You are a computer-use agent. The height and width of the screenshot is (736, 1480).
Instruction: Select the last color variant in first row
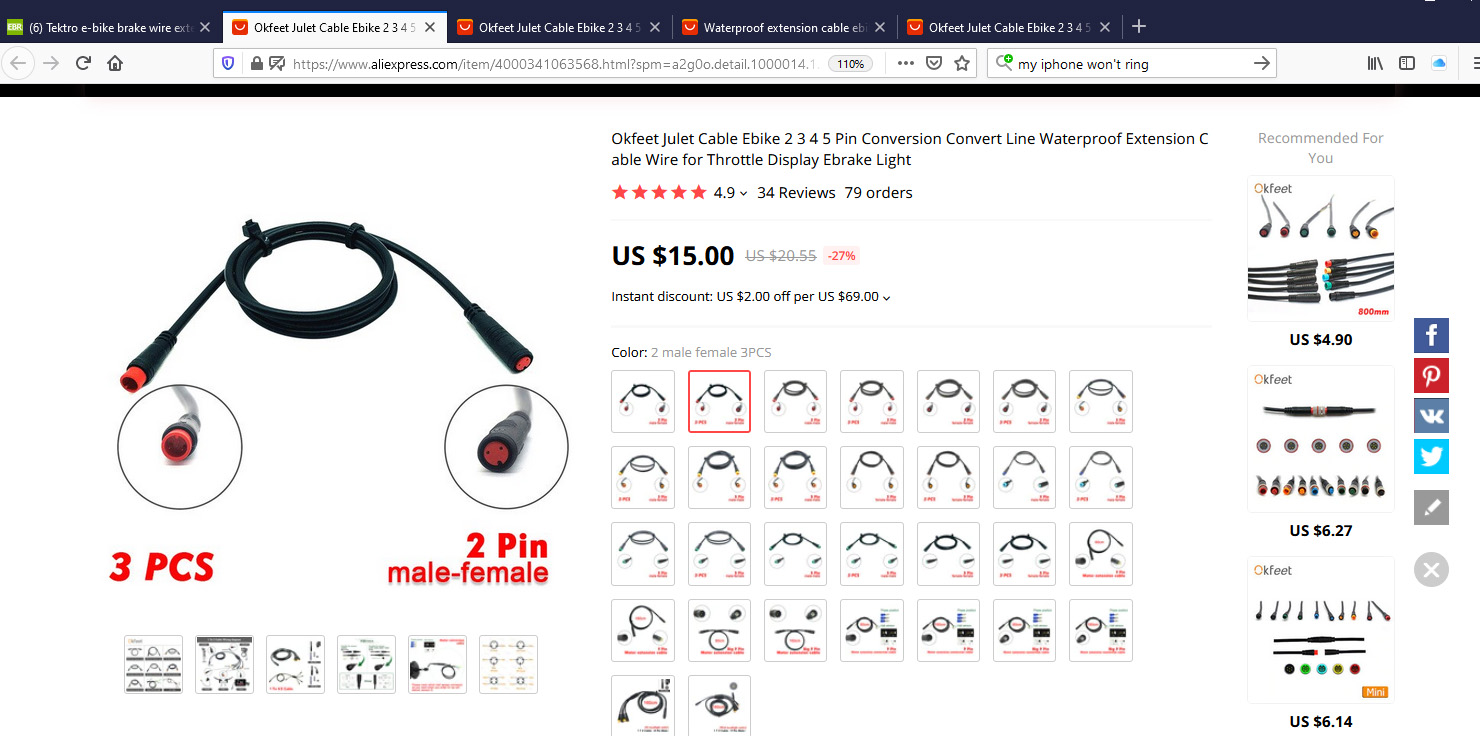click(x=1101, y=401)
